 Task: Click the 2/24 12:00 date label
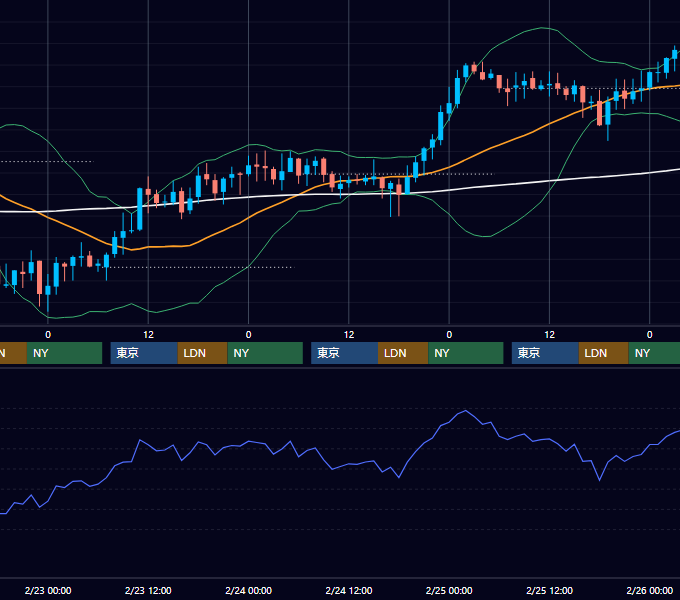(x=349, y=590)
